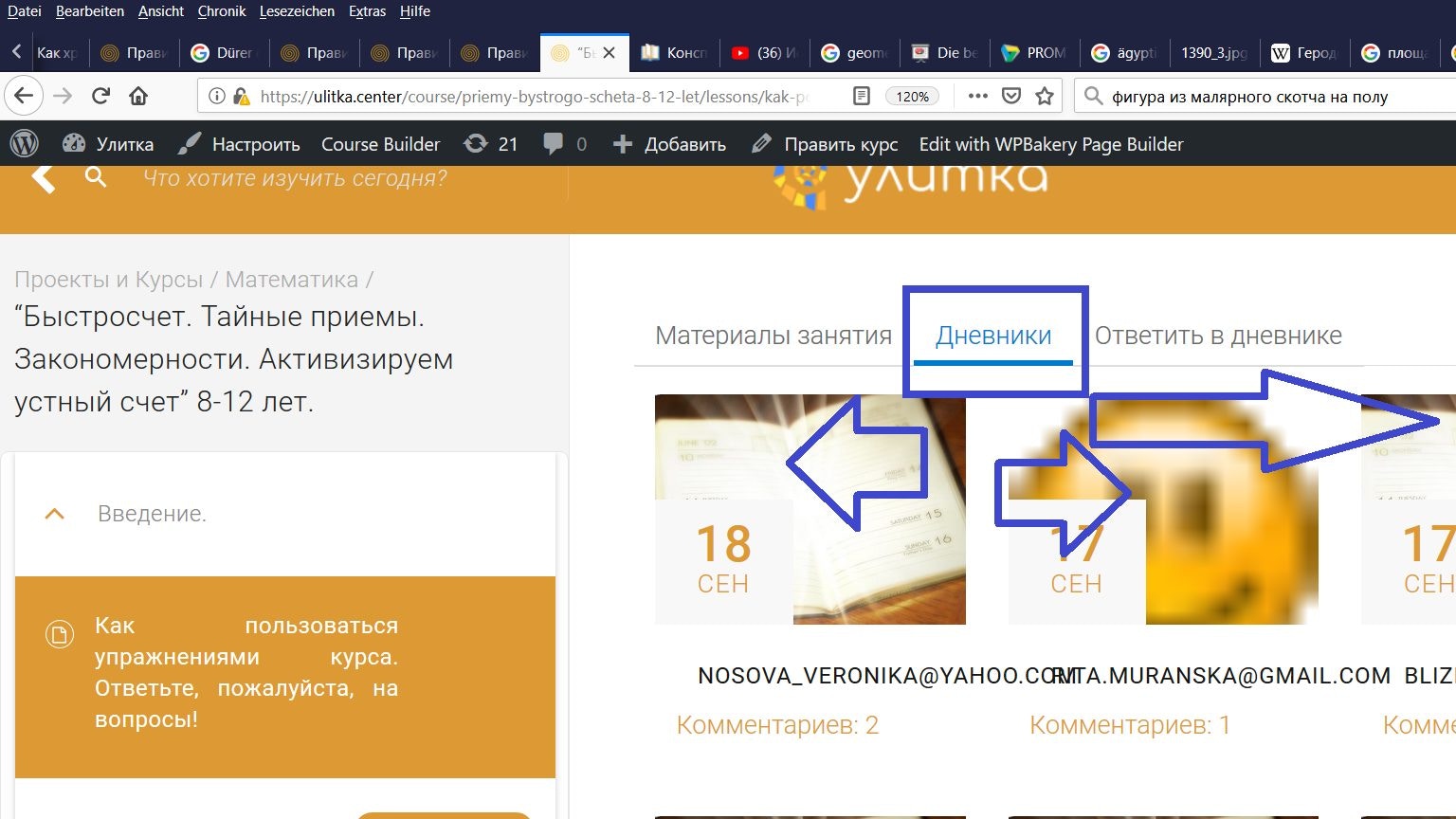
Task: Reload the page with the refresh icon
Action: pyautogui.click(x=100, y=96)
